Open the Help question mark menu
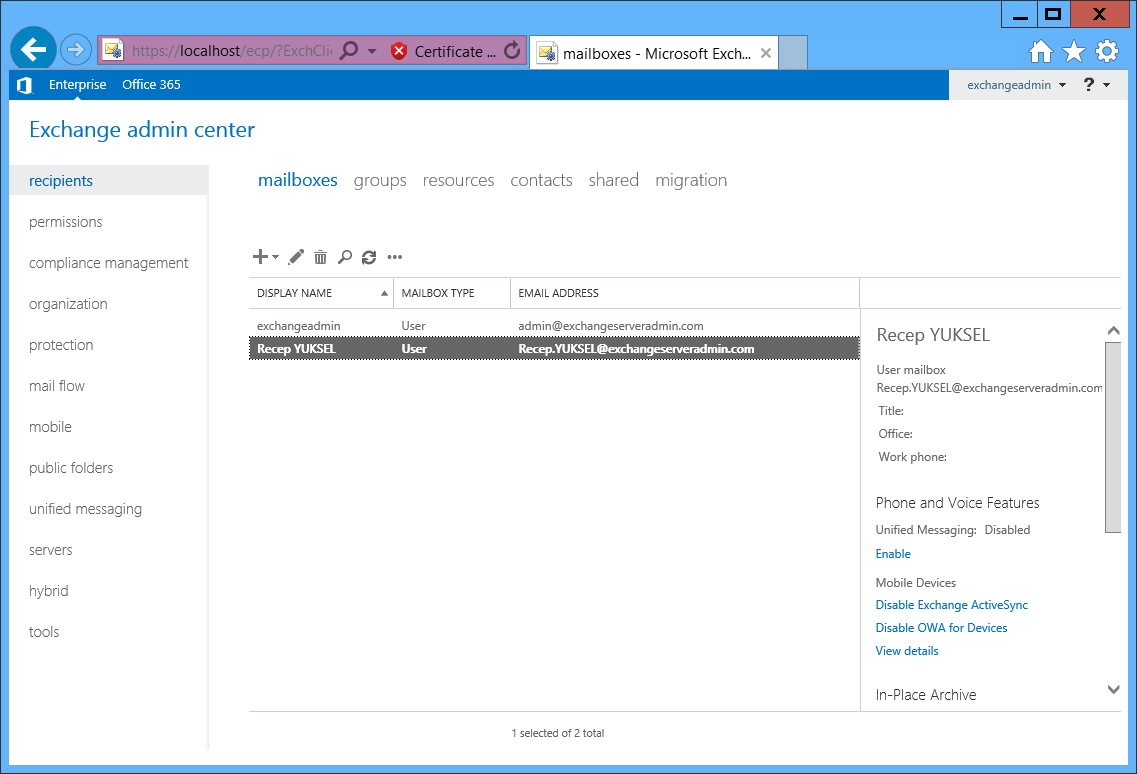Image resolution: width=1137 pixels, height=774 pixels. (x=1096, y=85)
